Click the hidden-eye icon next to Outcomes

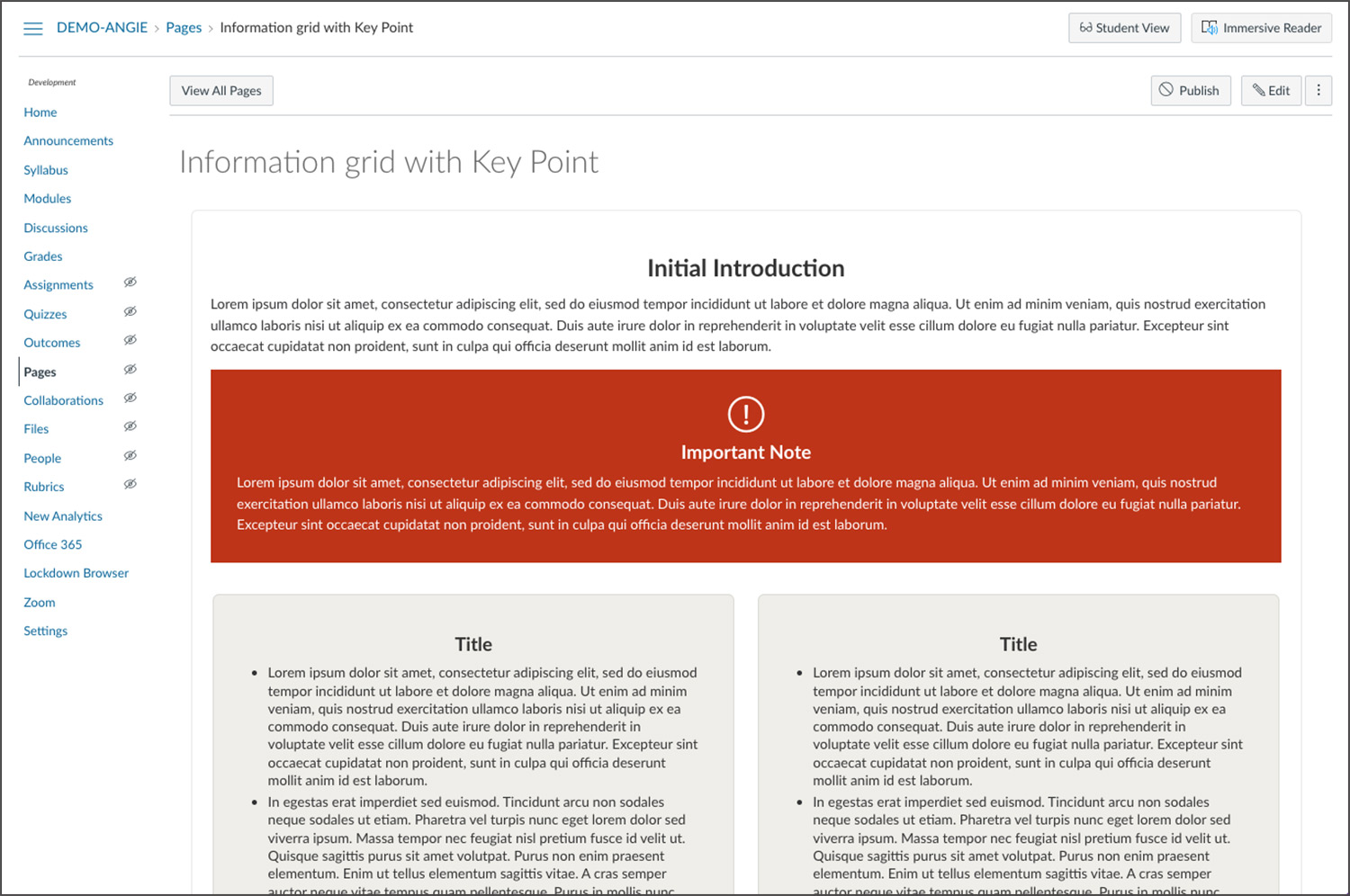click(130, 340)
